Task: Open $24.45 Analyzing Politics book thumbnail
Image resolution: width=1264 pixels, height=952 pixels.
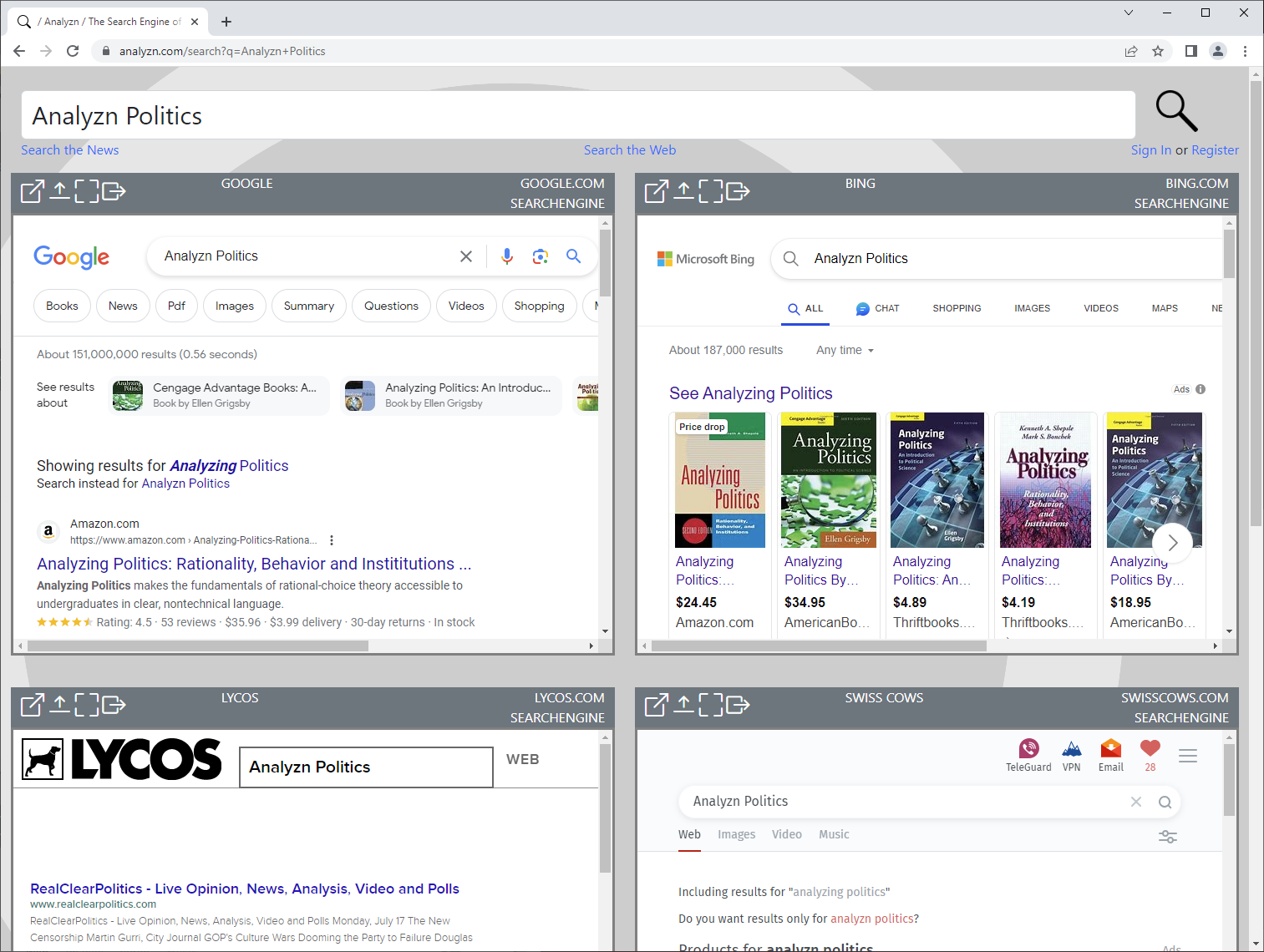Action: [720, 480]
